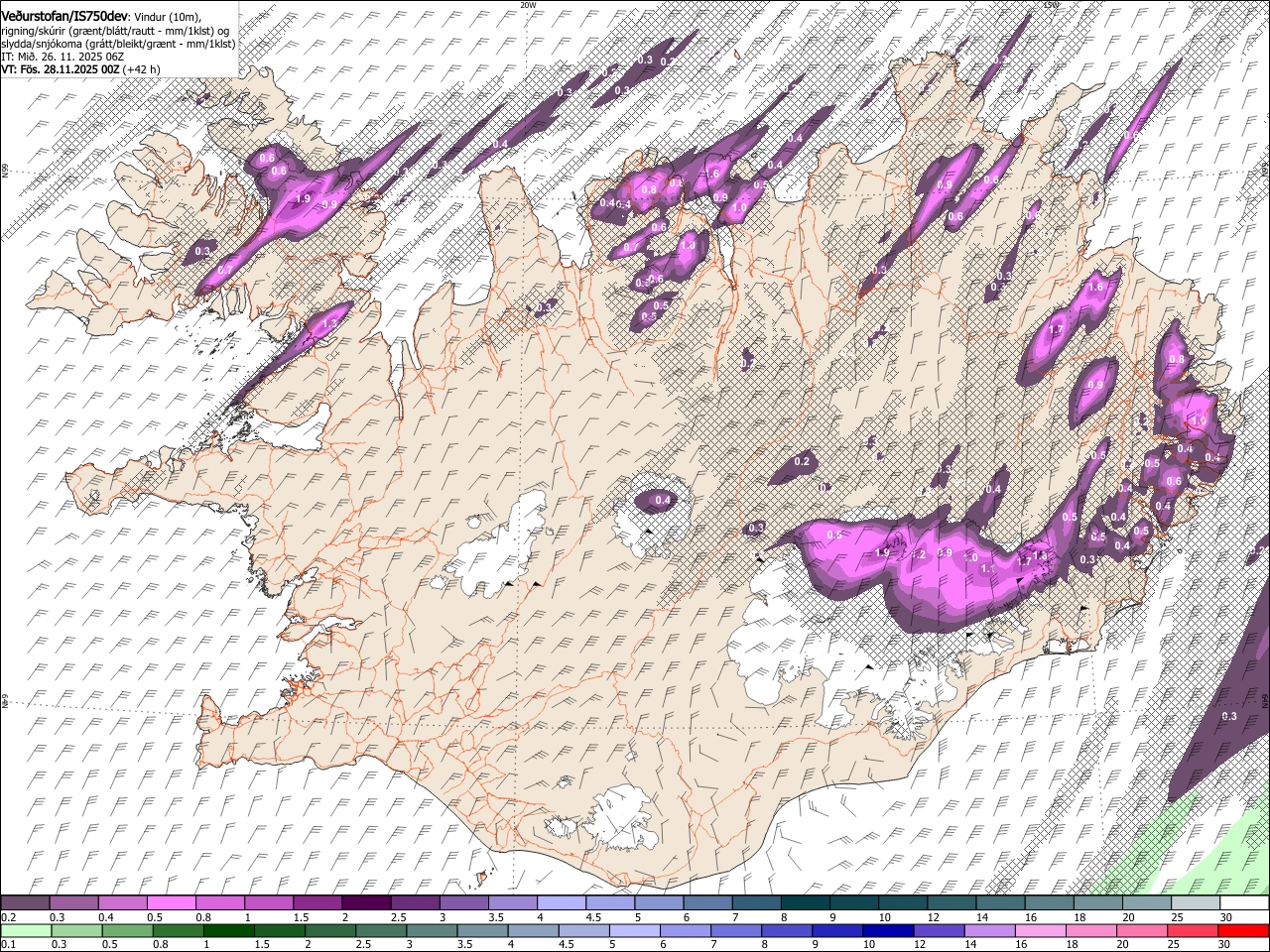Pick bottom-row legend swatch between 1 and 1.5
This screenshot has width=1270, height=952.
(228, 930)
